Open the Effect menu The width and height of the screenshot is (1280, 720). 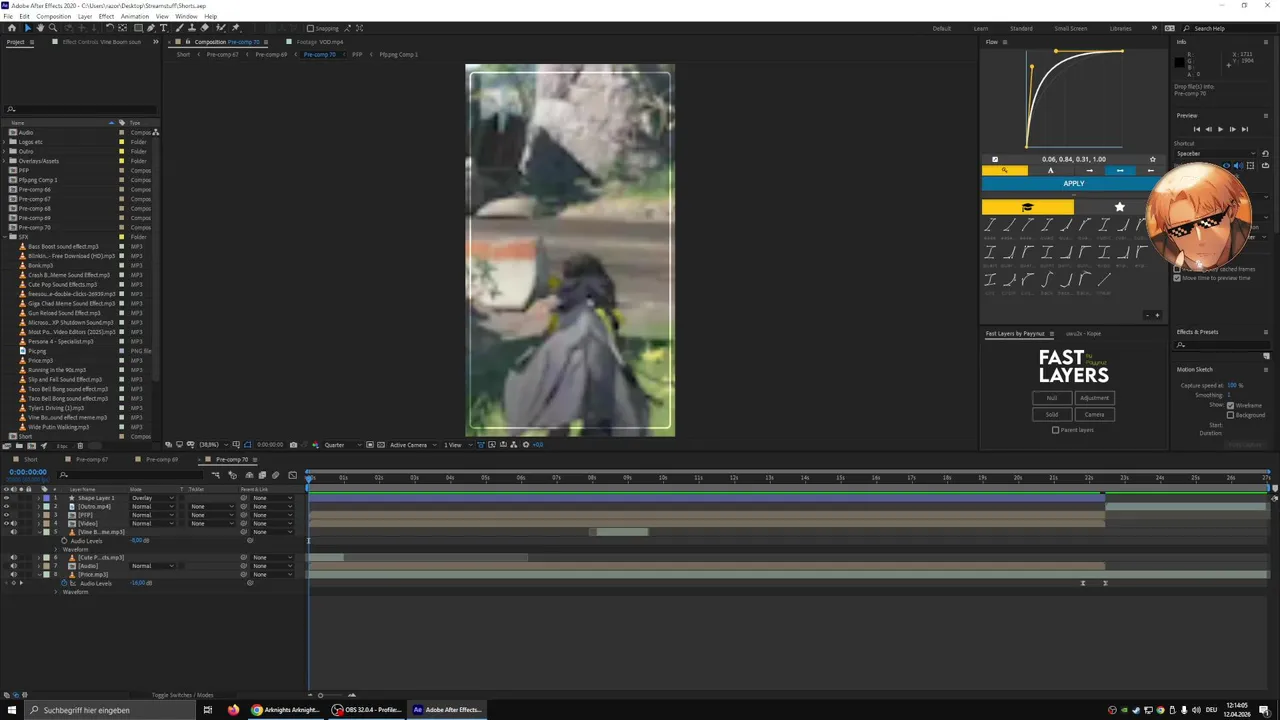click(x=106, y=16)
